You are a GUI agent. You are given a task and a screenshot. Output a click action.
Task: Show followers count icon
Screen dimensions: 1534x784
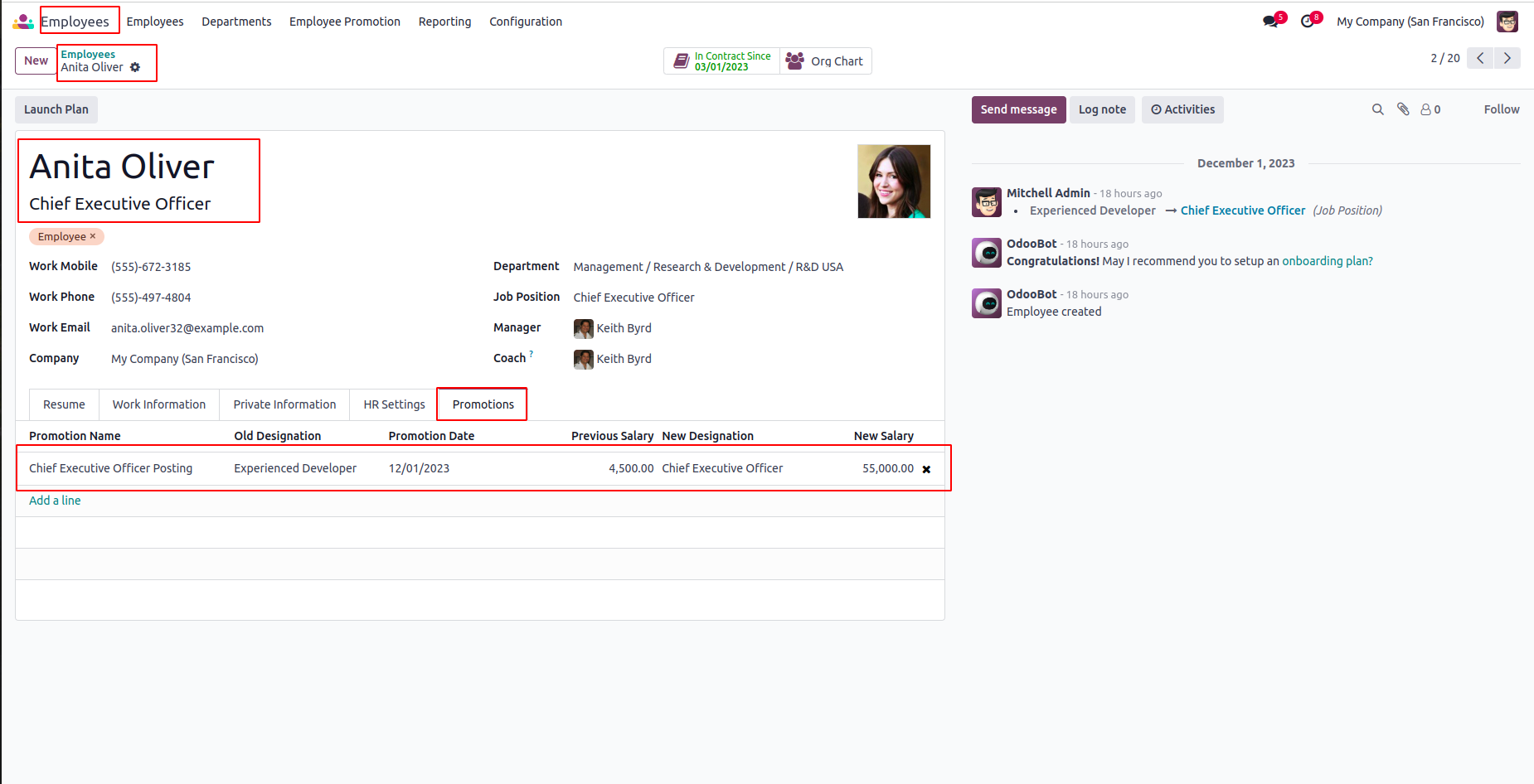pos(1430,109)
